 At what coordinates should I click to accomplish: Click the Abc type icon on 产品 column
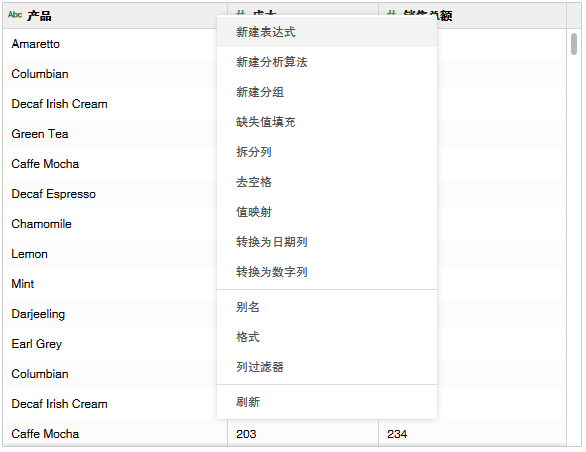(x=15, y=15)
